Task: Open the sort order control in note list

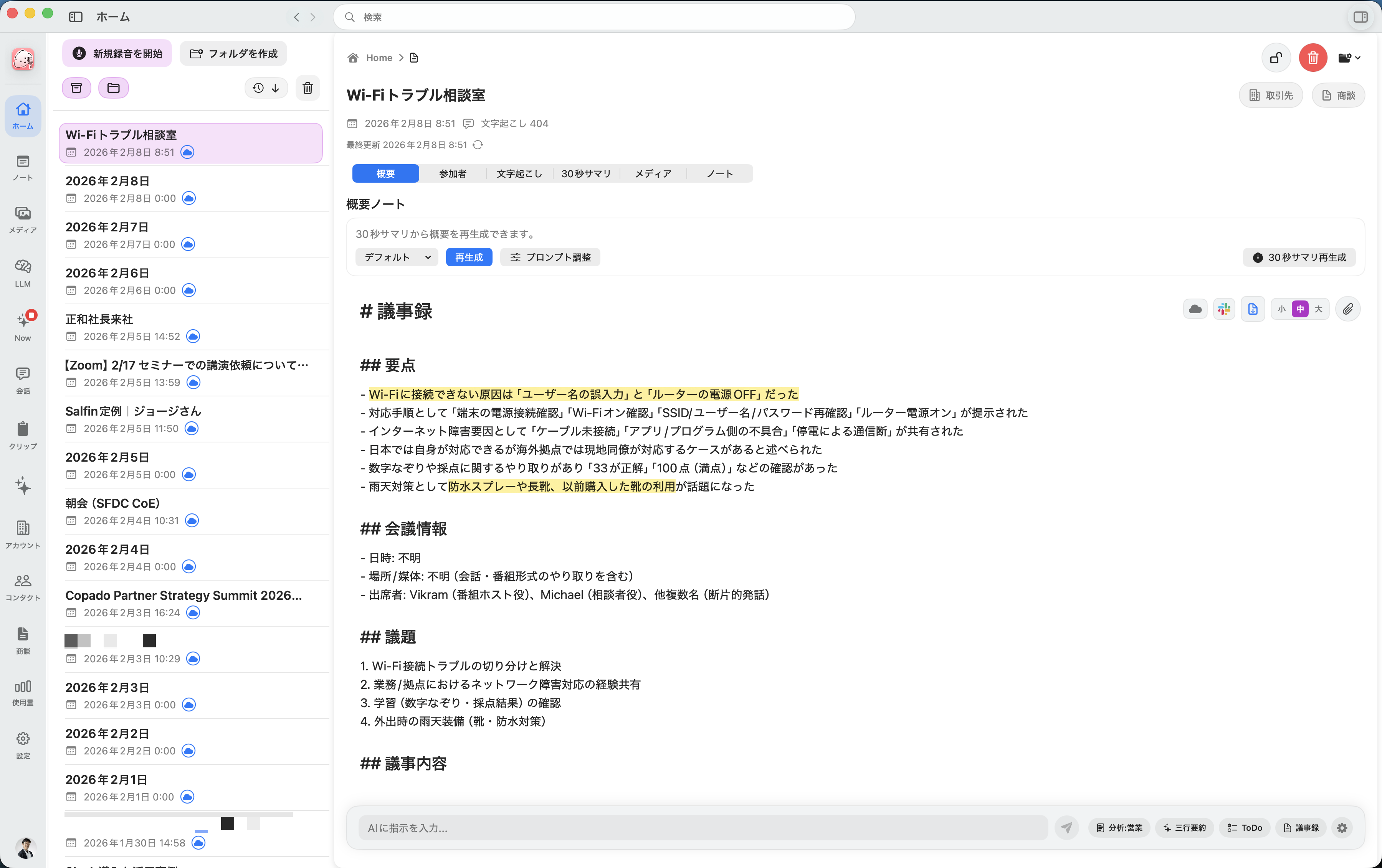Action: pos(266,88)
